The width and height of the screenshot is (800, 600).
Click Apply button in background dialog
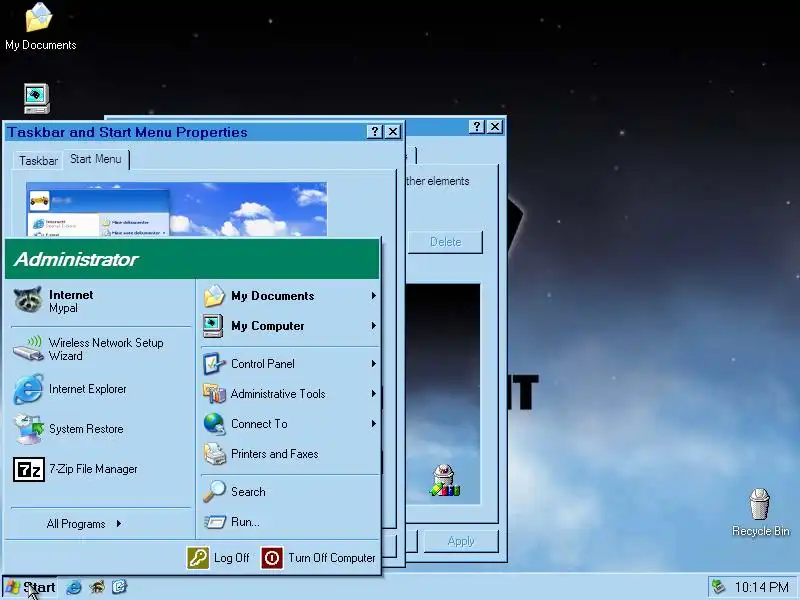[461, 541]
